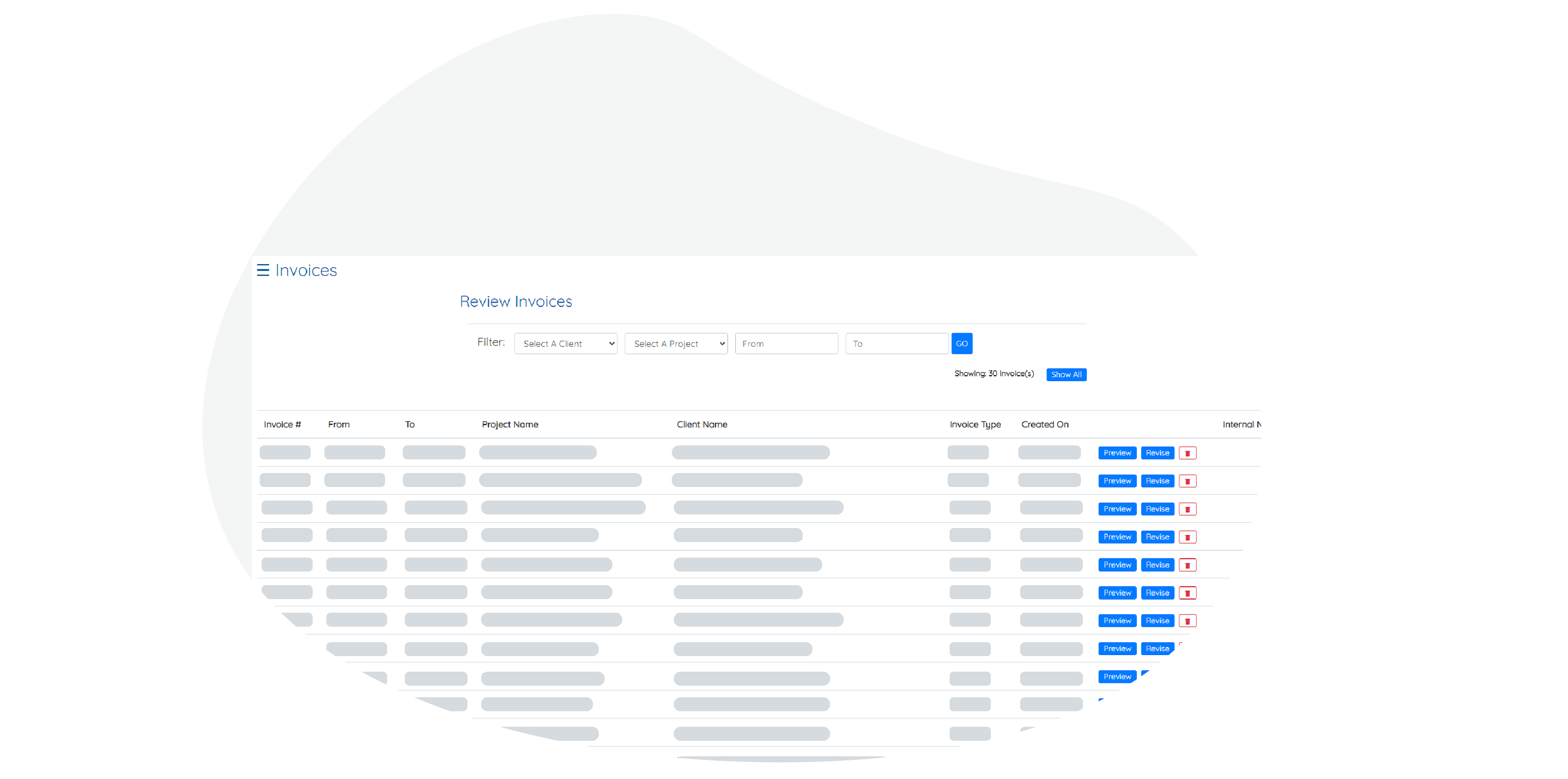Preview the fifth row's invoice
The height and width of the screenshot is (779, 1568).
(1117, 565)
